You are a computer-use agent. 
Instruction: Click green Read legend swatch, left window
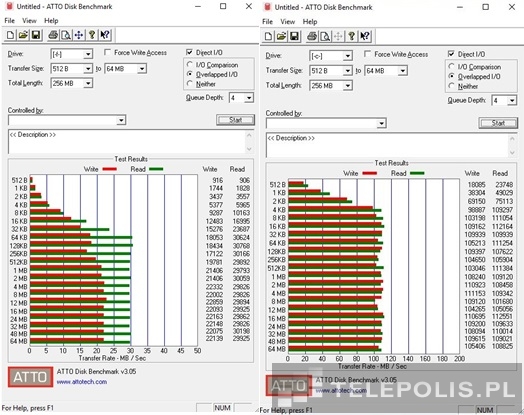click(156, 169)
